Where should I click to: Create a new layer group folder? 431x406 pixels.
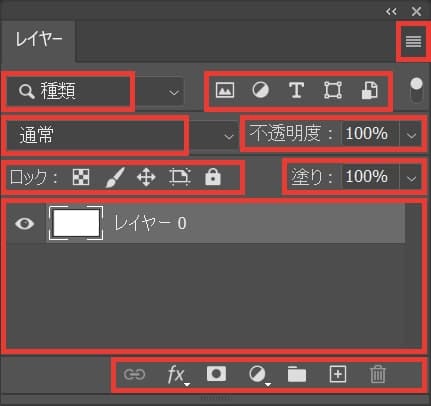pyautogui.click(x=297, y=374)
